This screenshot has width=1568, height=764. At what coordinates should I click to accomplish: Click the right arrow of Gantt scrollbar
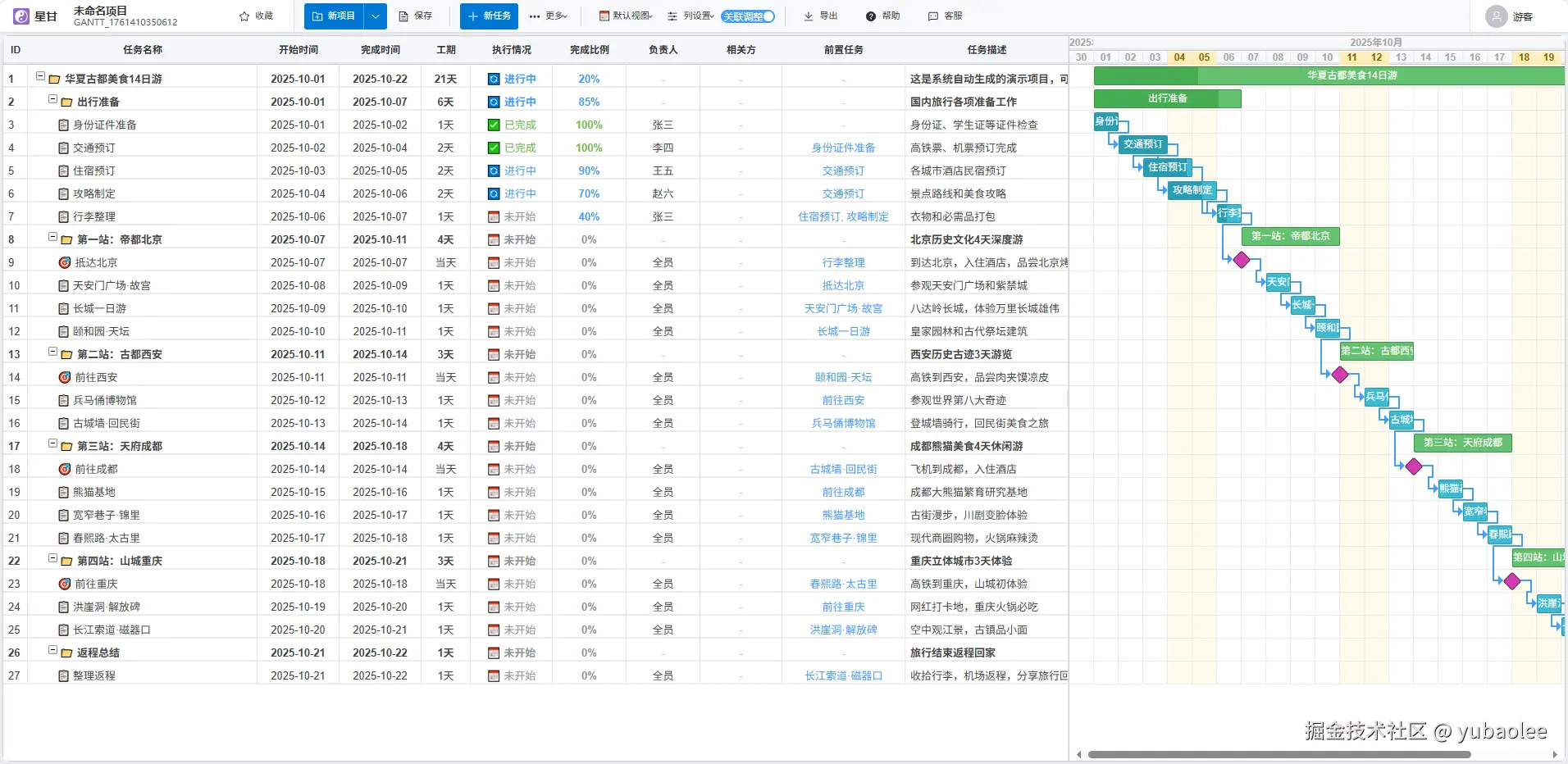point(1555,754)
